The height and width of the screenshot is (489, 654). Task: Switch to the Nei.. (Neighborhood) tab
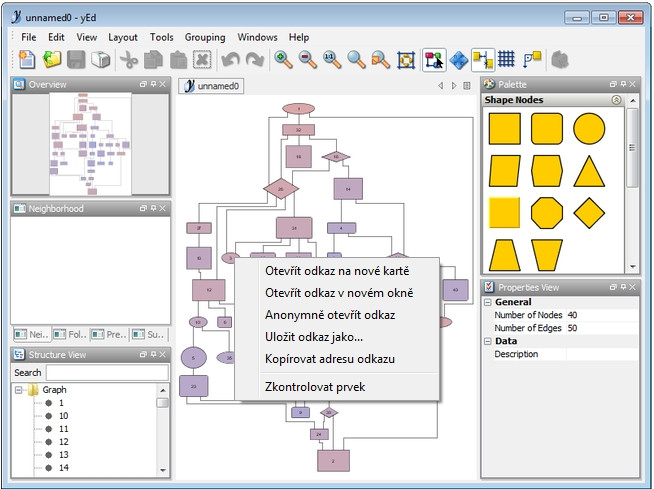pos(32,334)
